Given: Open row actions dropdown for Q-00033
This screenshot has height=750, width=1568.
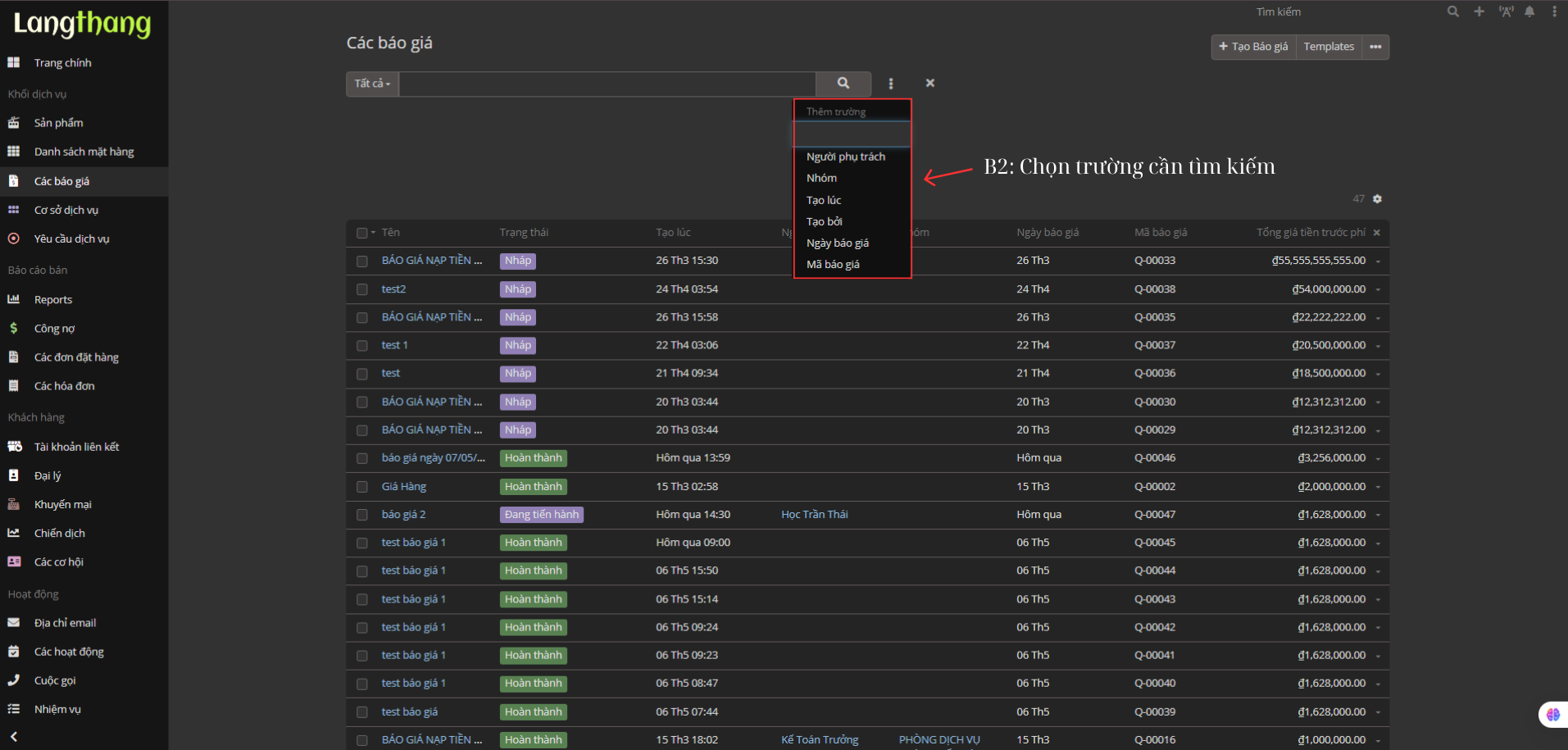Looking at the screenshot, I should click(1378, 261).
